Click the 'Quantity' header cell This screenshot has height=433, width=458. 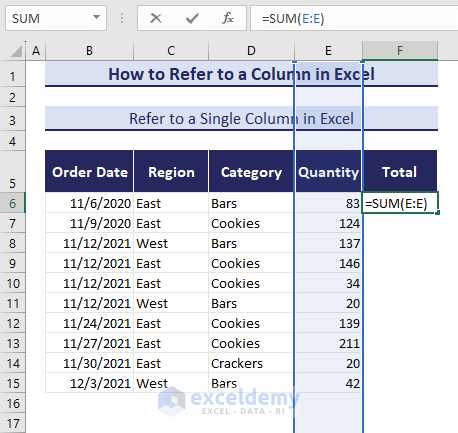tap(328, 171)
